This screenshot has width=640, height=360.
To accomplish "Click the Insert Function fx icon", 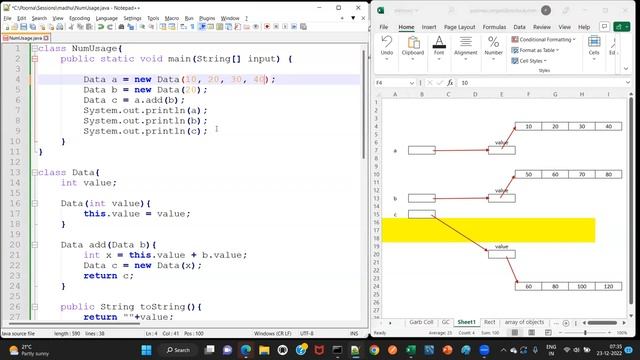I will (x=450, y=83).
